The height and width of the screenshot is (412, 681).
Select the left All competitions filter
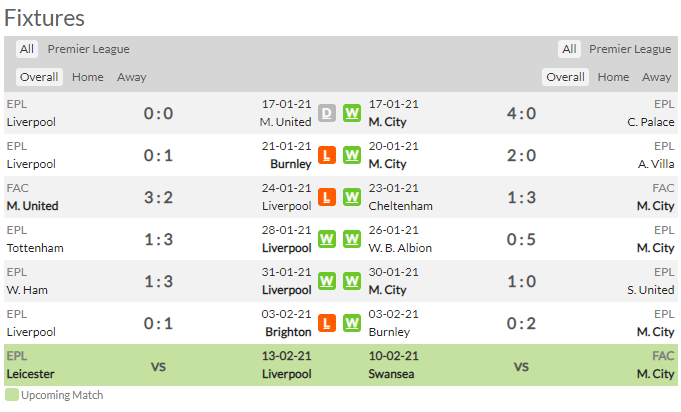coord(27,49)
